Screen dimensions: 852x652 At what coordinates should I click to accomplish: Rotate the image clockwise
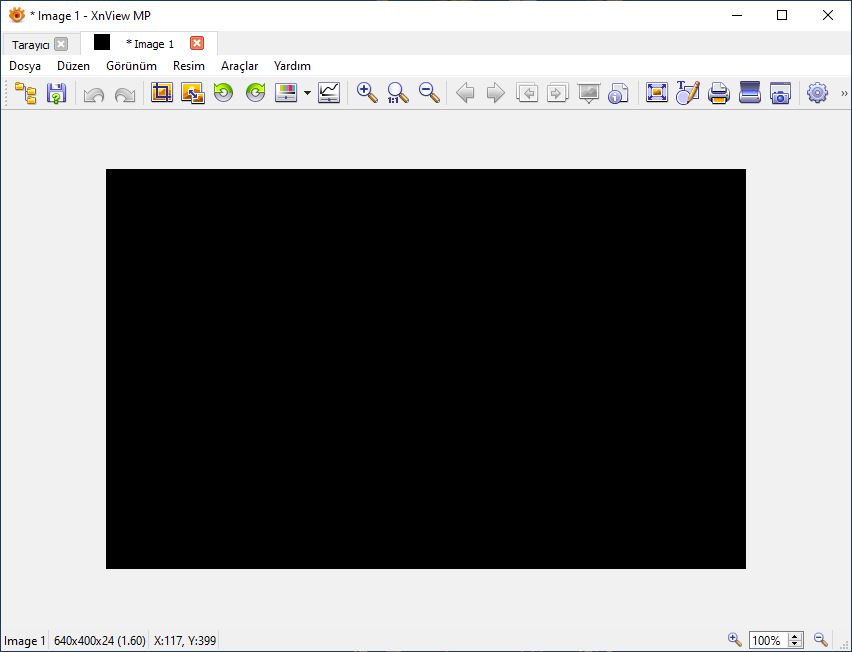tap(255, 93)
